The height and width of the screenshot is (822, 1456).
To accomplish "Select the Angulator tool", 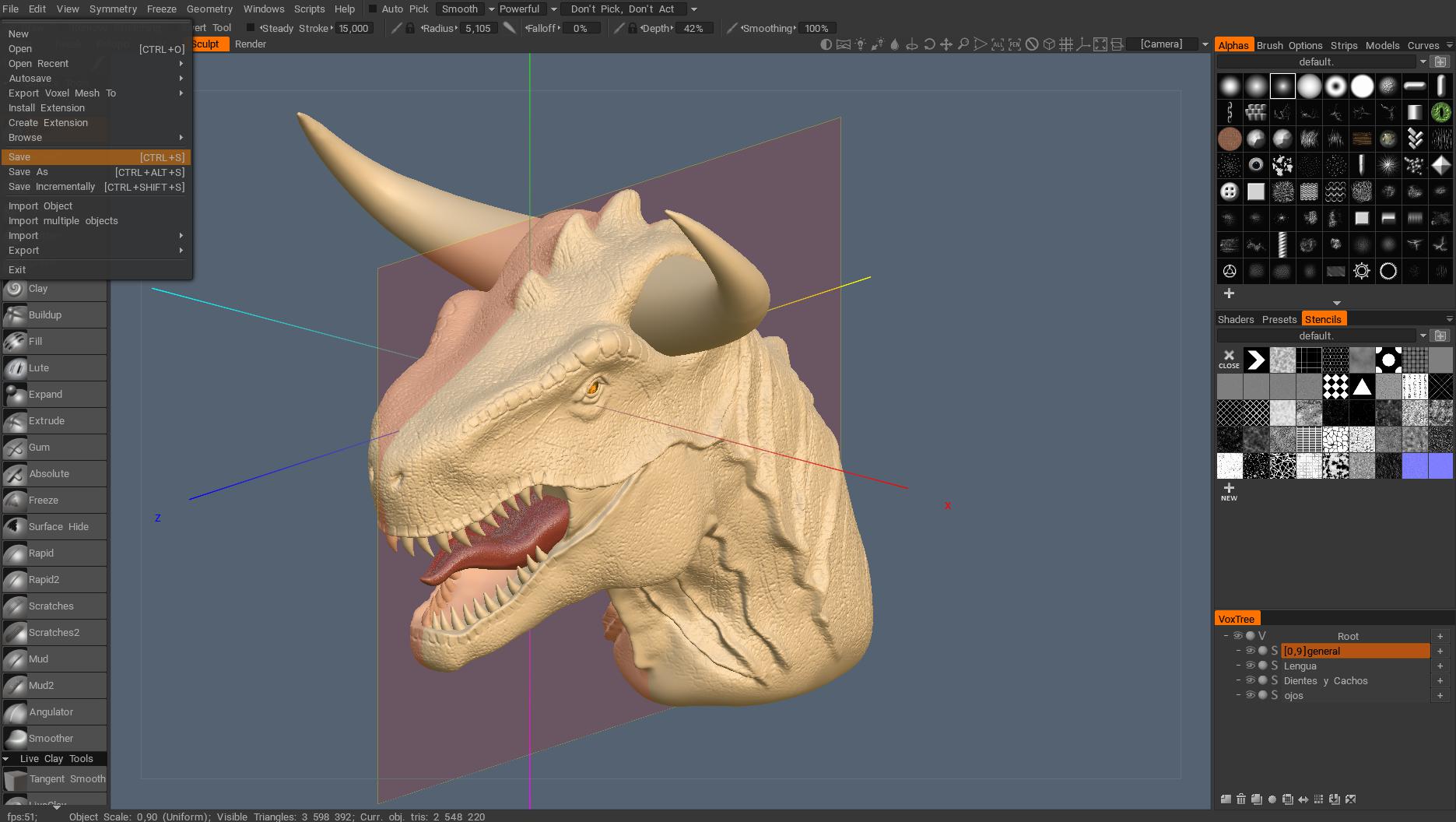I will 54,712.
